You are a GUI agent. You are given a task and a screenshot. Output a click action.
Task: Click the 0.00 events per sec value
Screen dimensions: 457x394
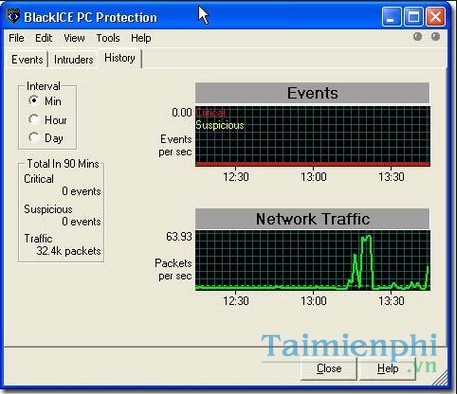tap(182, 113)
